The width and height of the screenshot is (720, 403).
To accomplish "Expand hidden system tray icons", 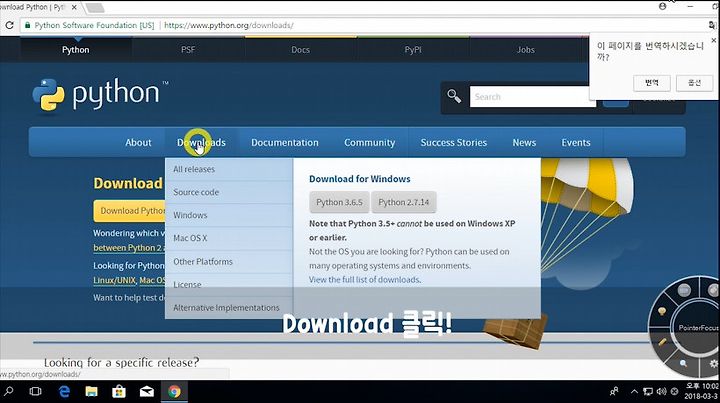I will point(634,392).
